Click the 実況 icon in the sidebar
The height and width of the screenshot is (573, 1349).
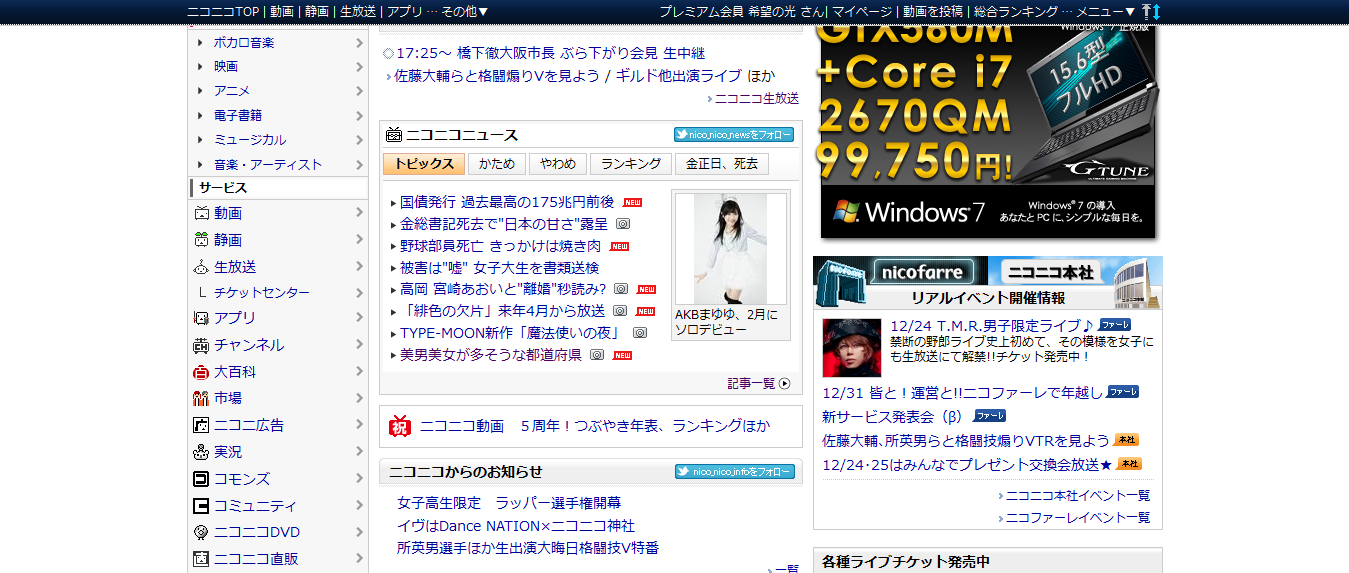[201, 452]
